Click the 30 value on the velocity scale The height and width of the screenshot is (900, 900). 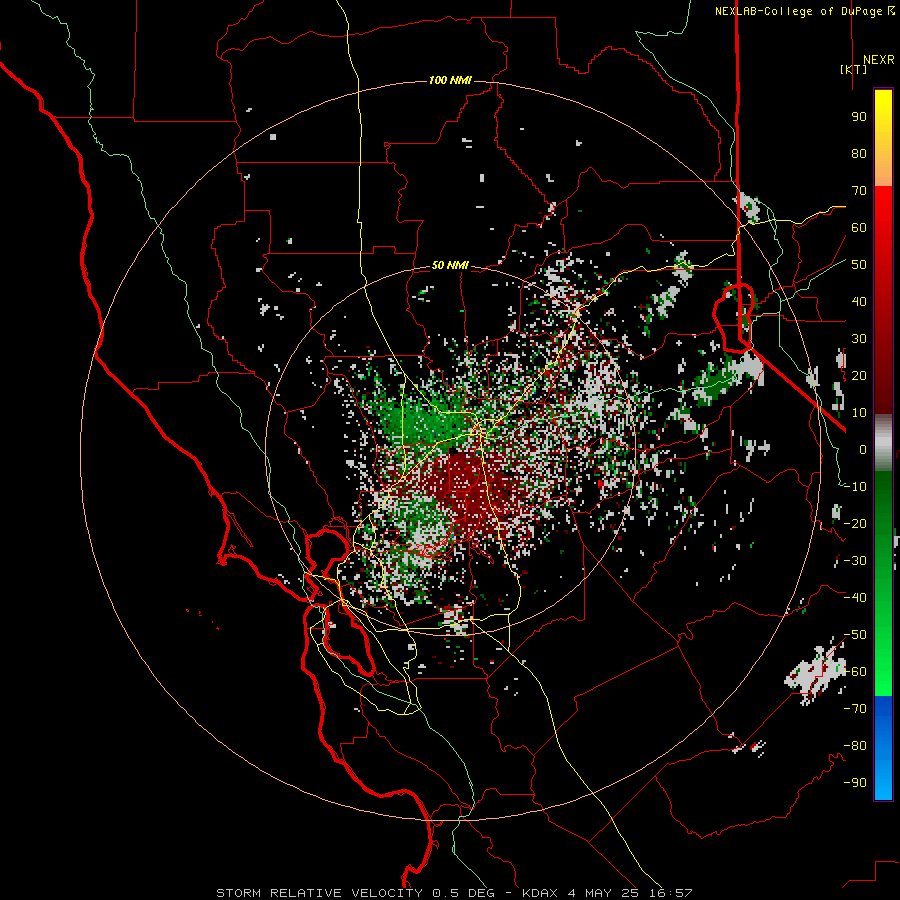point(859,339)
